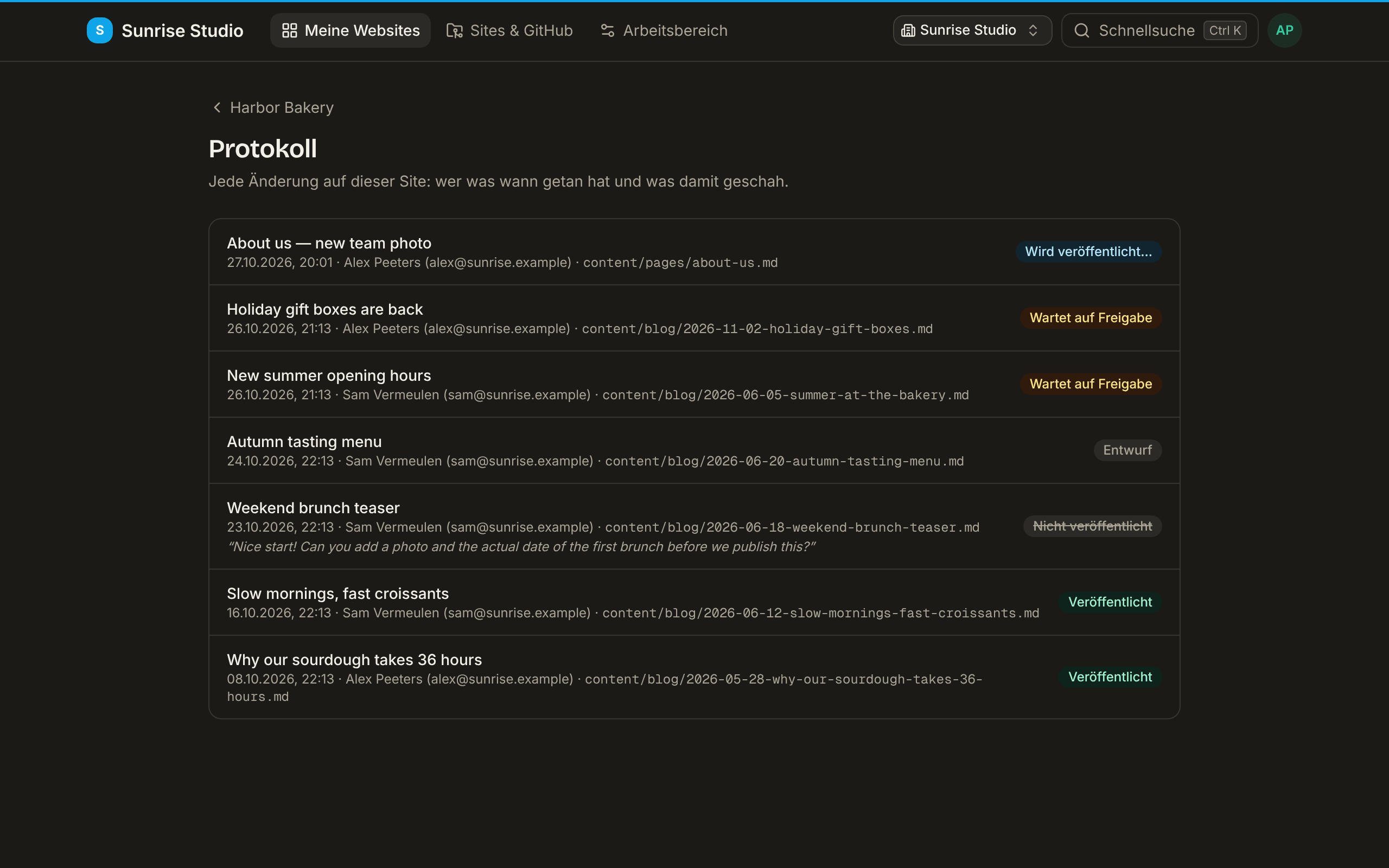Open entry Slow mornings, fast croissants

(x=694, y=602)
